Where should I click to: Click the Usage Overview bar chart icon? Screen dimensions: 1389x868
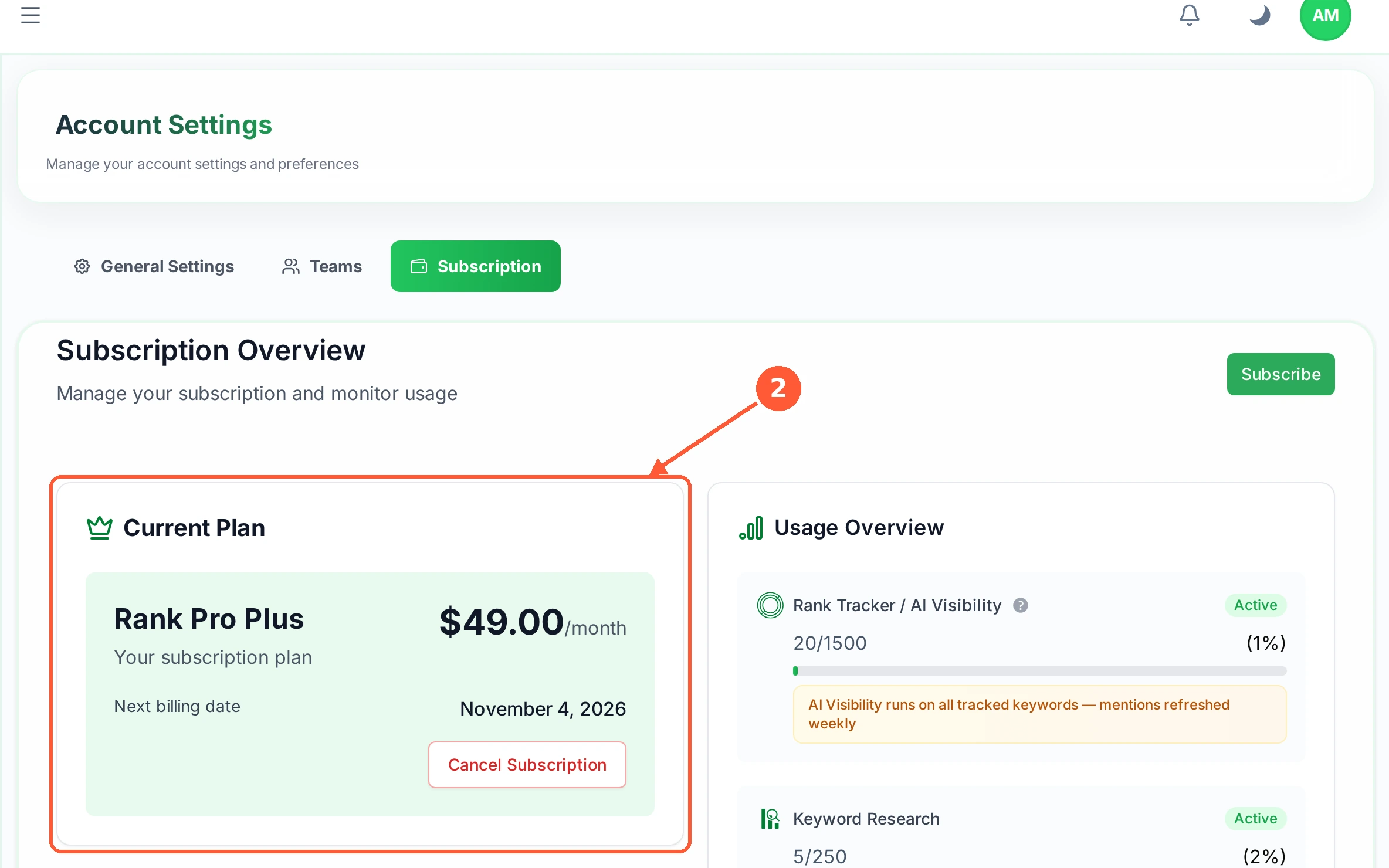[x=751, y=528]
